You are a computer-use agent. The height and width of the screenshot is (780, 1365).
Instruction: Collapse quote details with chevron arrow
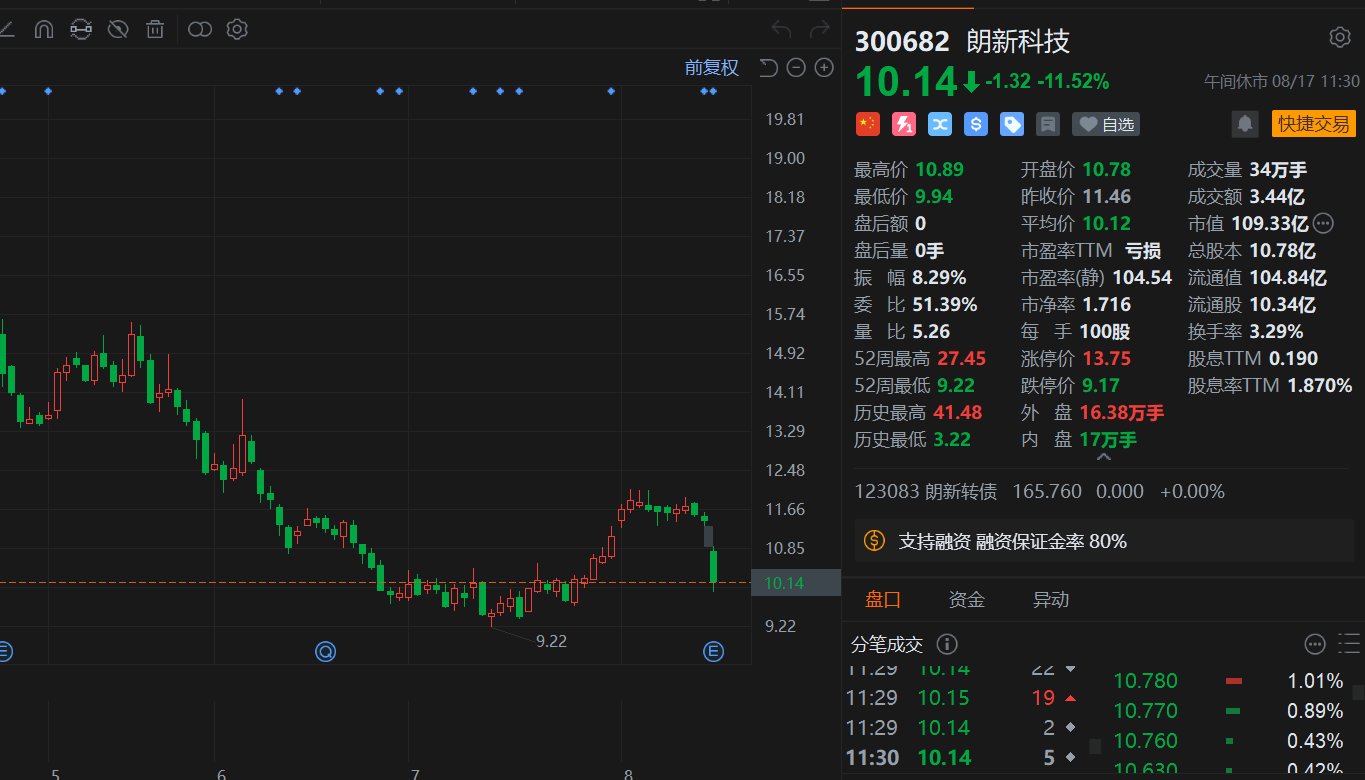click(x=1103, y=457)
